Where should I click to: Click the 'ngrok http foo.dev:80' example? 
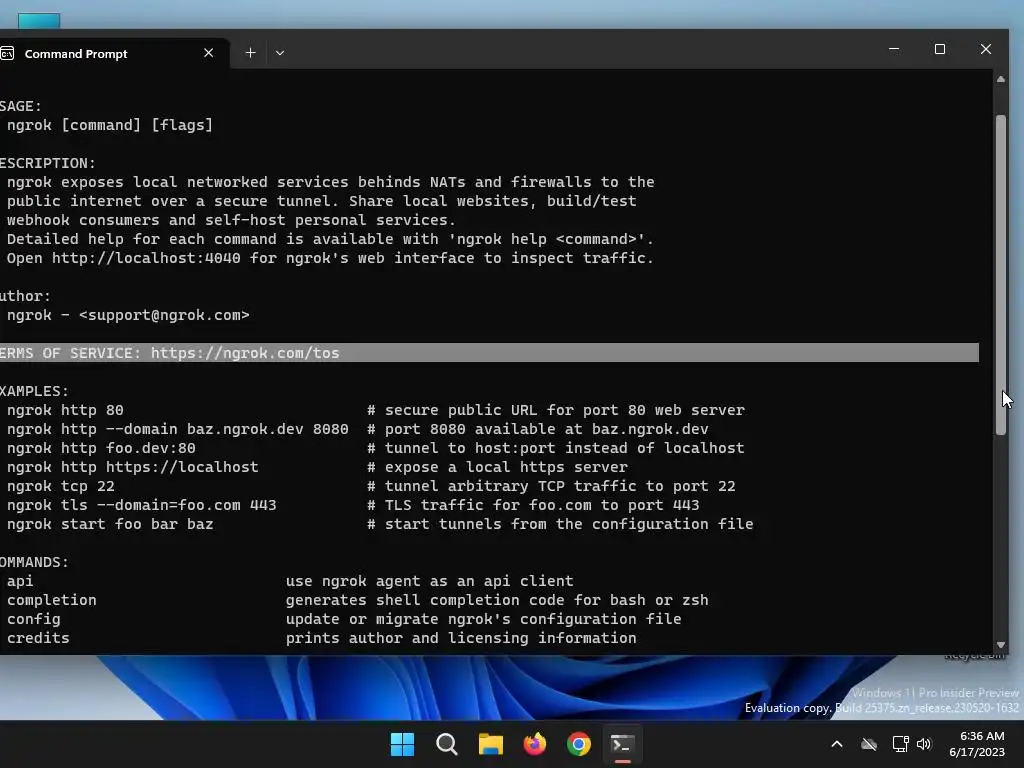pyautogui.click(x=101, y=448)
